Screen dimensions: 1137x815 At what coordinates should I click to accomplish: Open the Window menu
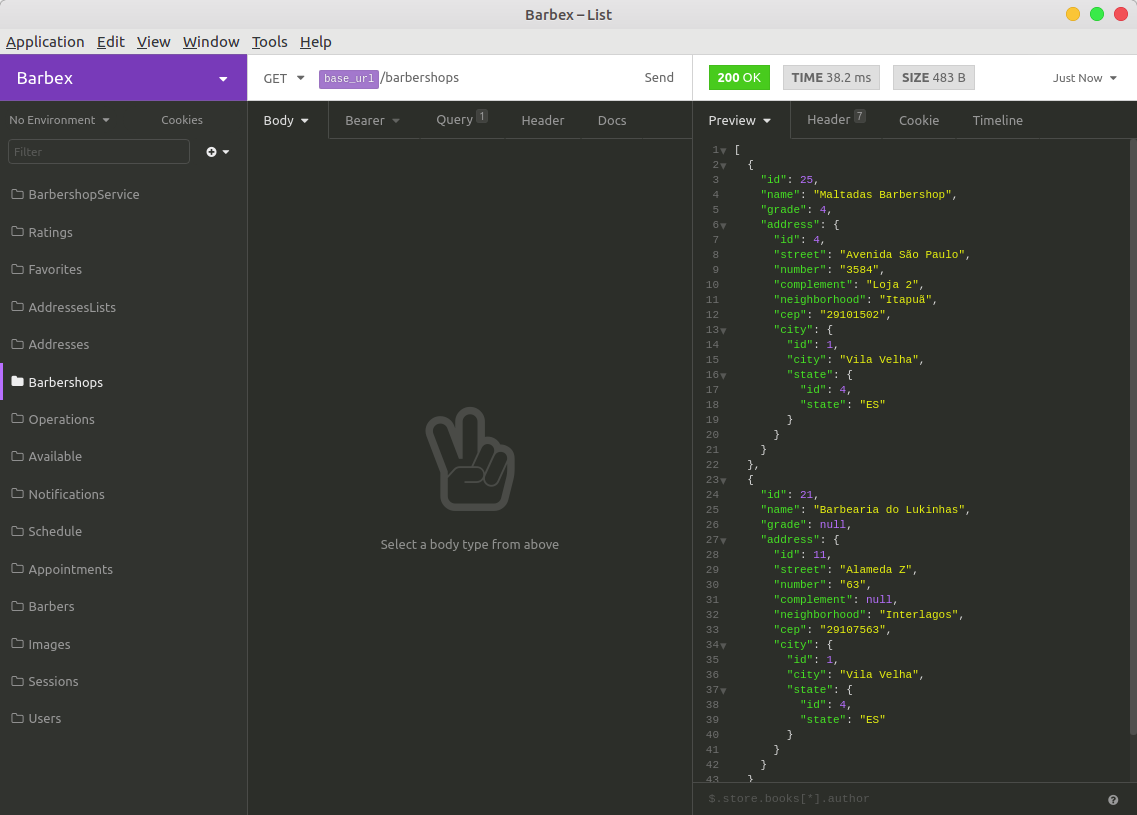coord(211,42)
